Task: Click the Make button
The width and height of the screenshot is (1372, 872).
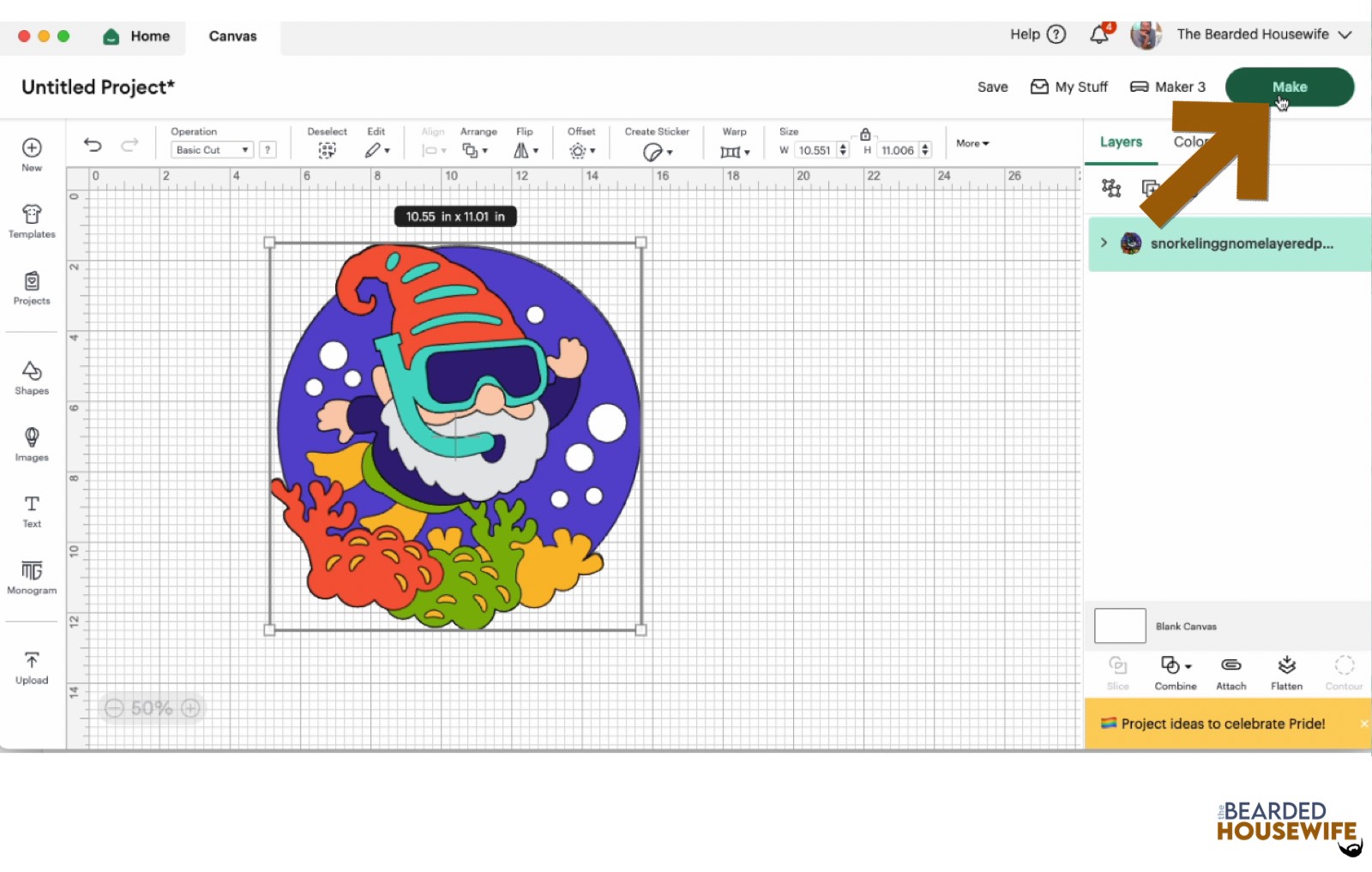Action: 1290,87
